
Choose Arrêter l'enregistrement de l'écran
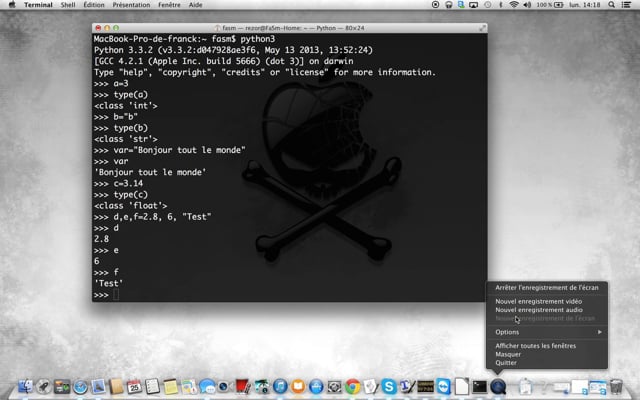point(547,288)
